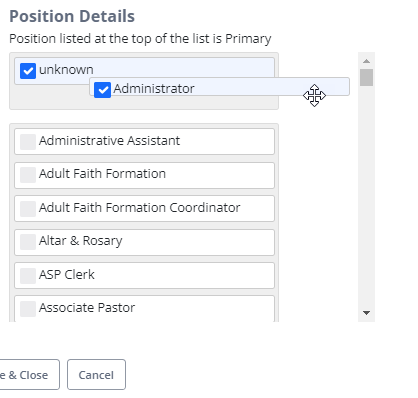Check the ASP Clerk checkbox

coord(28,276)
